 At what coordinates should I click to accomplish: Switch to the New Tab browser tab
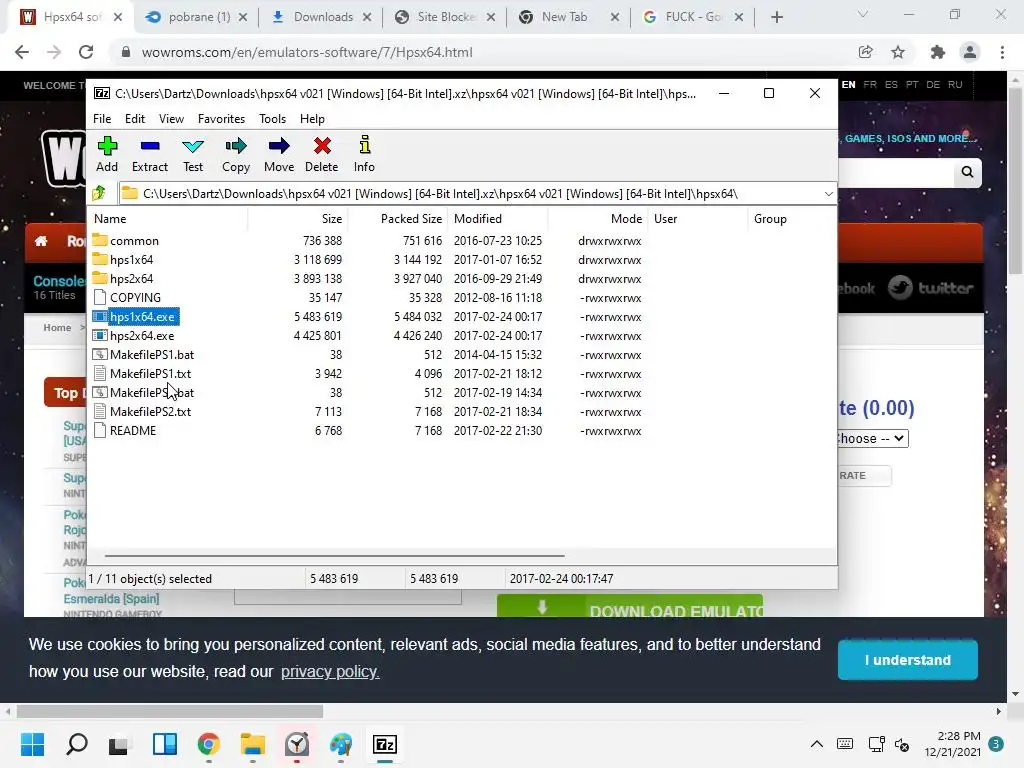pos(569,17)
